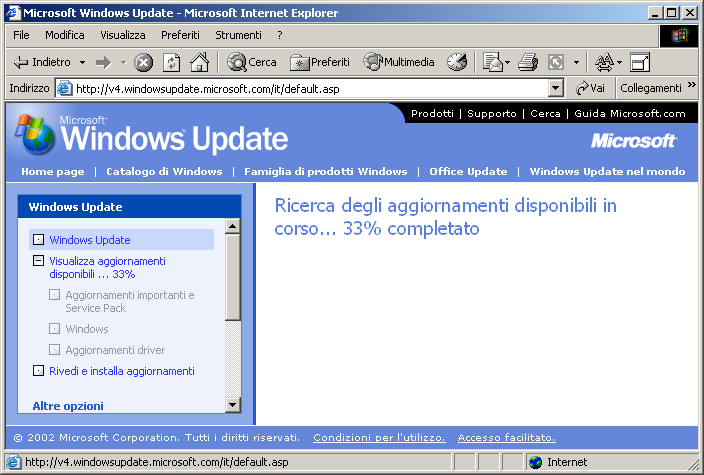Select the Windows item in sidebar tree
The image size is (704, 475).
(87, 329)
